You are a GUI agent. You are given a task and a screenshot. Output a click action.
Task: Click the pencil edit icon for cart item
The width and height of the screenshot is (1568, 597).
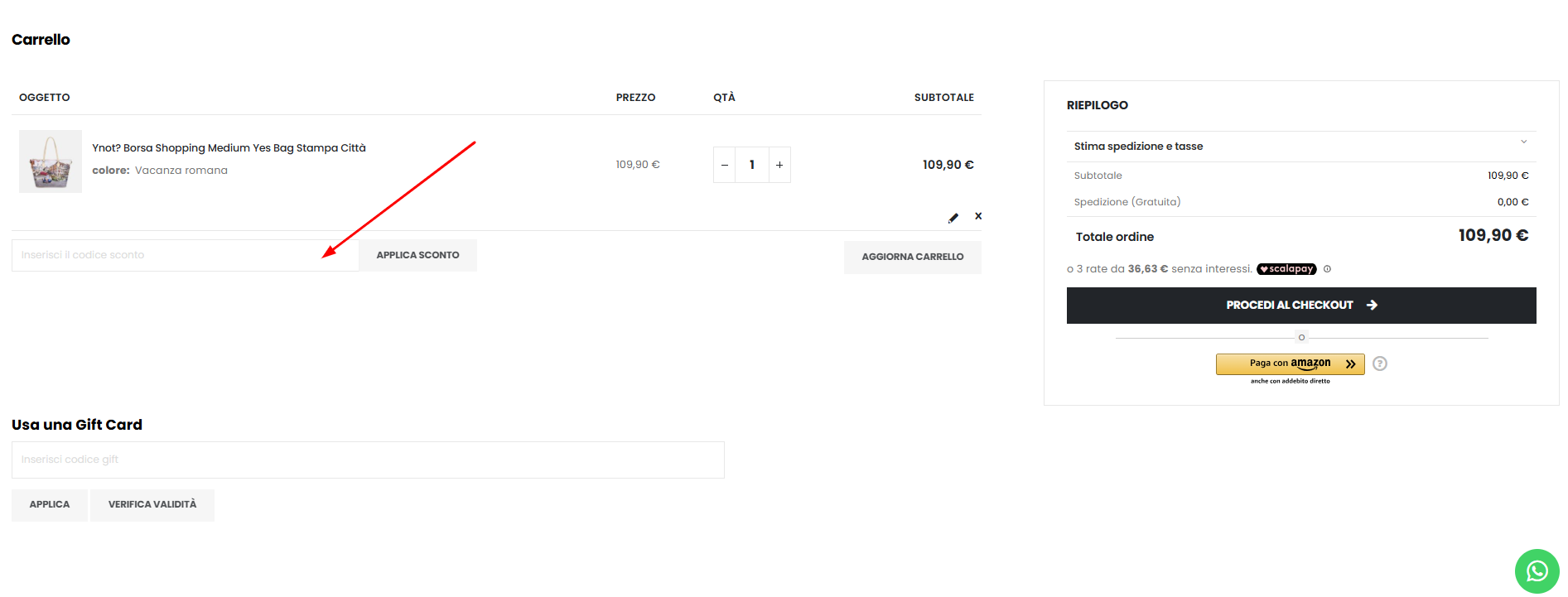(953, 218)
